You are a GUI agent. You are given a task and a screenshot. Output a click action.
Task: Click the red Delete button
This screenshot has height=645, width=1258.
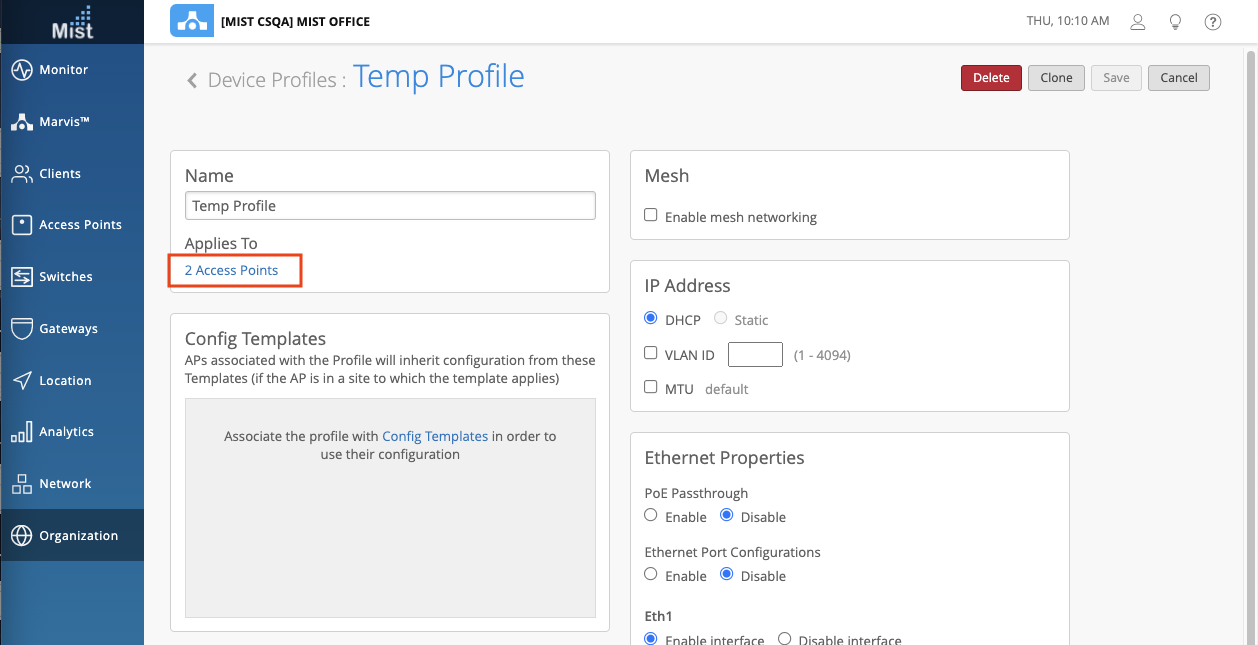tap(991, 78)
